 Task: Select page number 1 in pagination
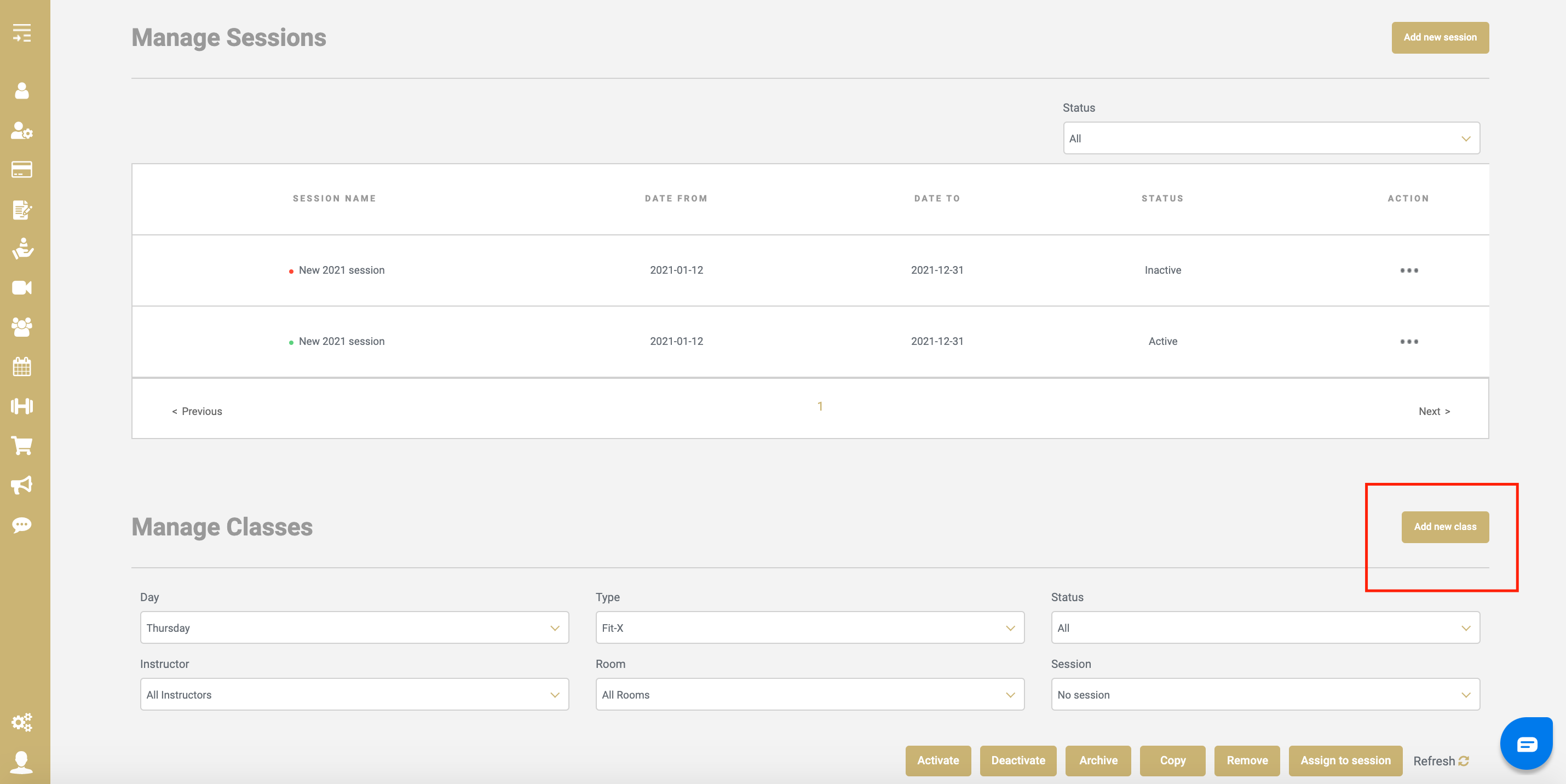click(x=820, y=407)
